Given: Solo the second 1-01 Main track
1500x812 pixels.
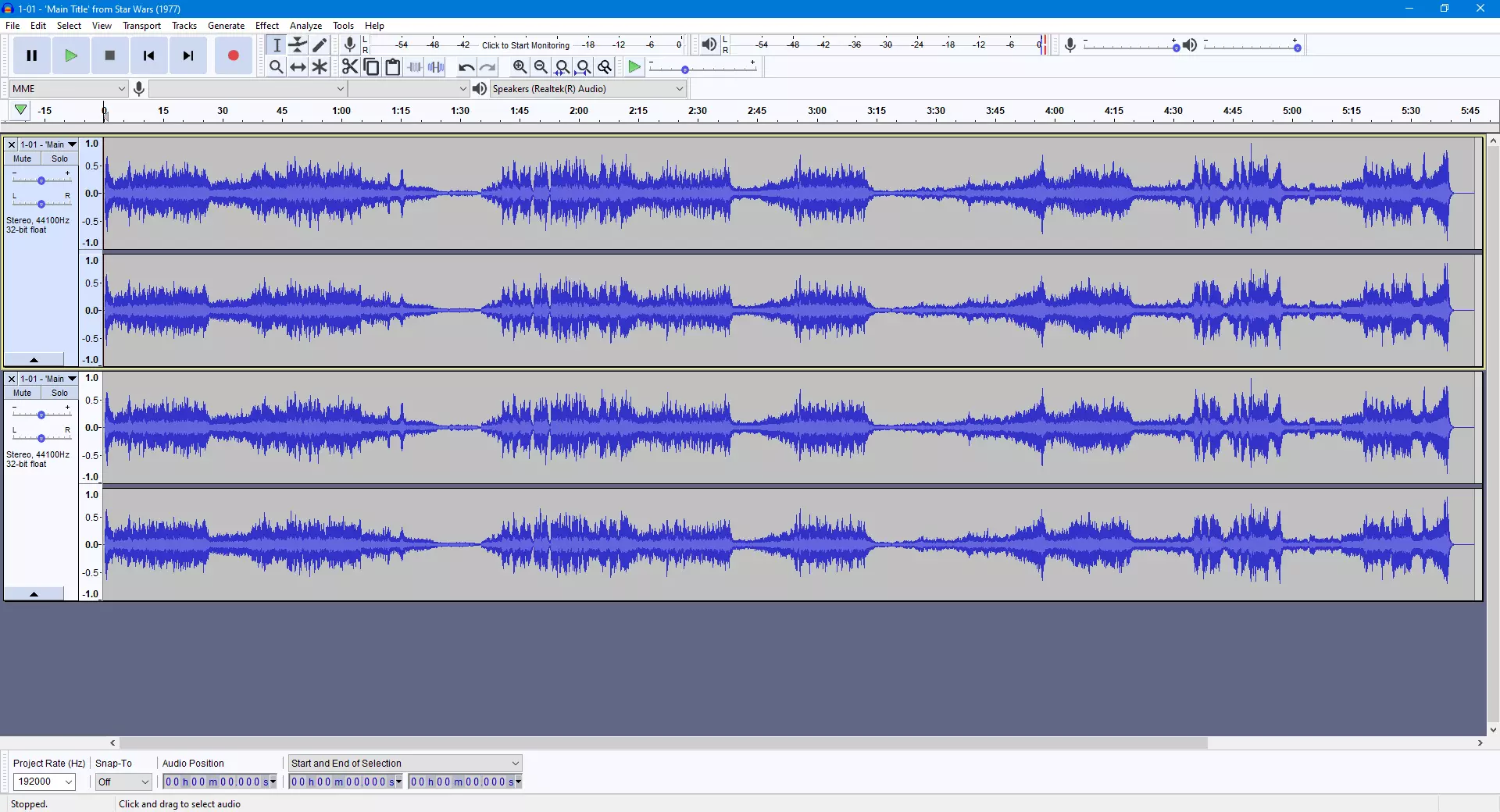Looking at the screenshot, I should click(x=60, y=393).
